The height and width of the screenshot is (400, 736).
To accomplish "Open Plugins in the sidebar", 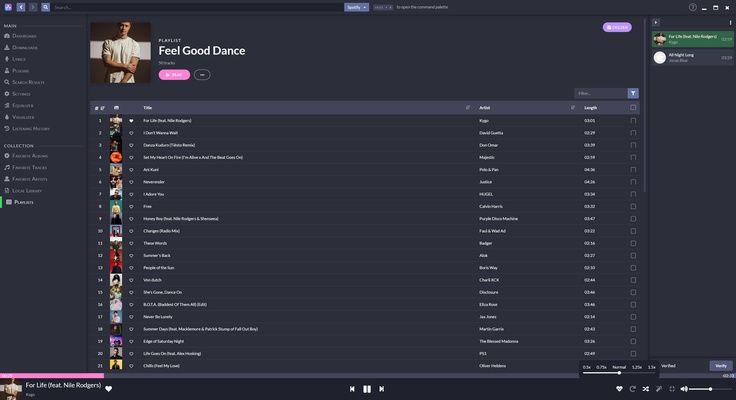I will pyautogui.click(x=16, y=70).
